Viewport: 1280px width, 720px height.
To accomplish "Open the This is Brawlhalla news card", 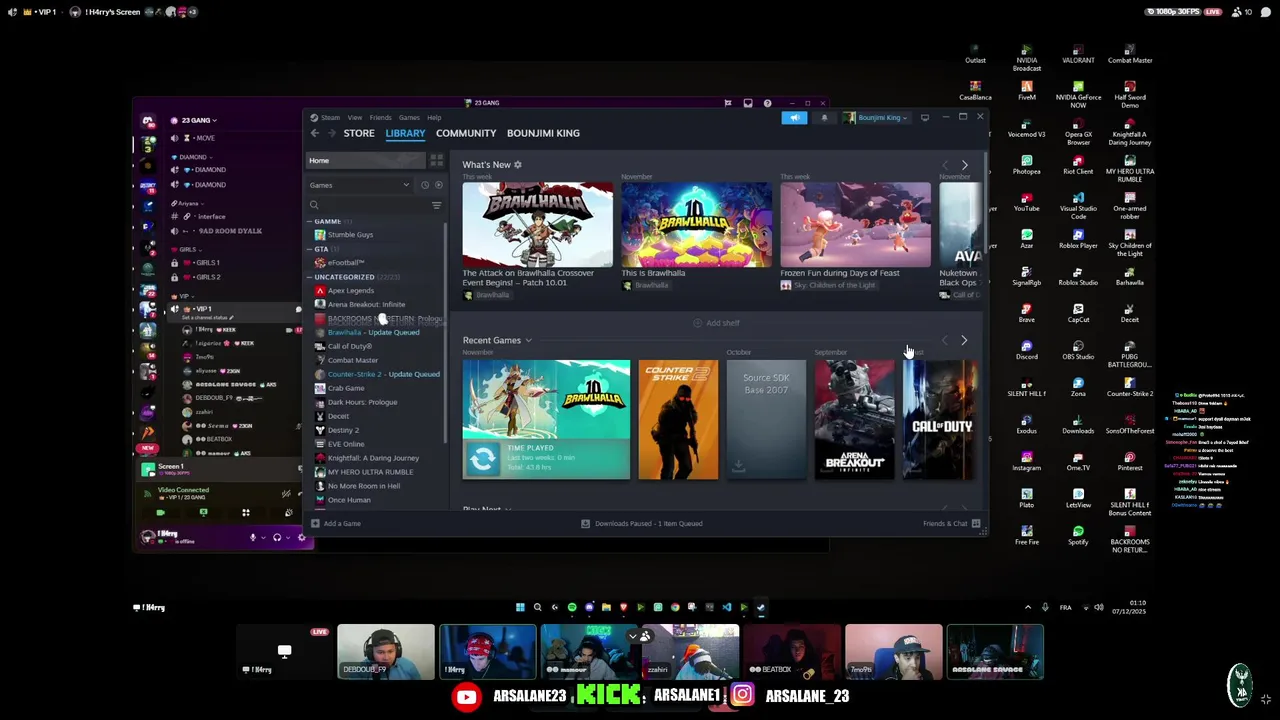I will click(x=696, y=225).
